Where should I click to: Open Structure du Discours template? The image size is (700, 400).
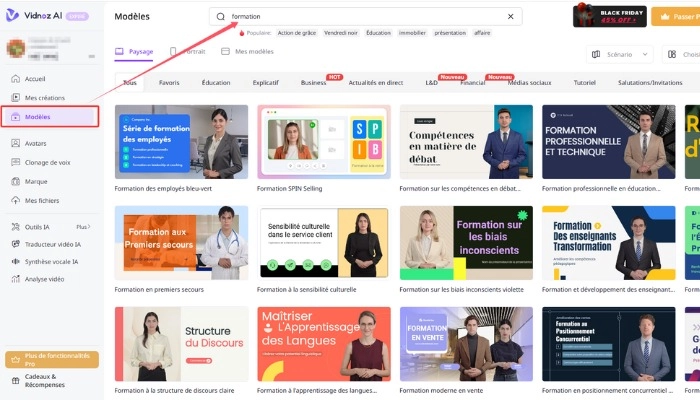point(181,344)
